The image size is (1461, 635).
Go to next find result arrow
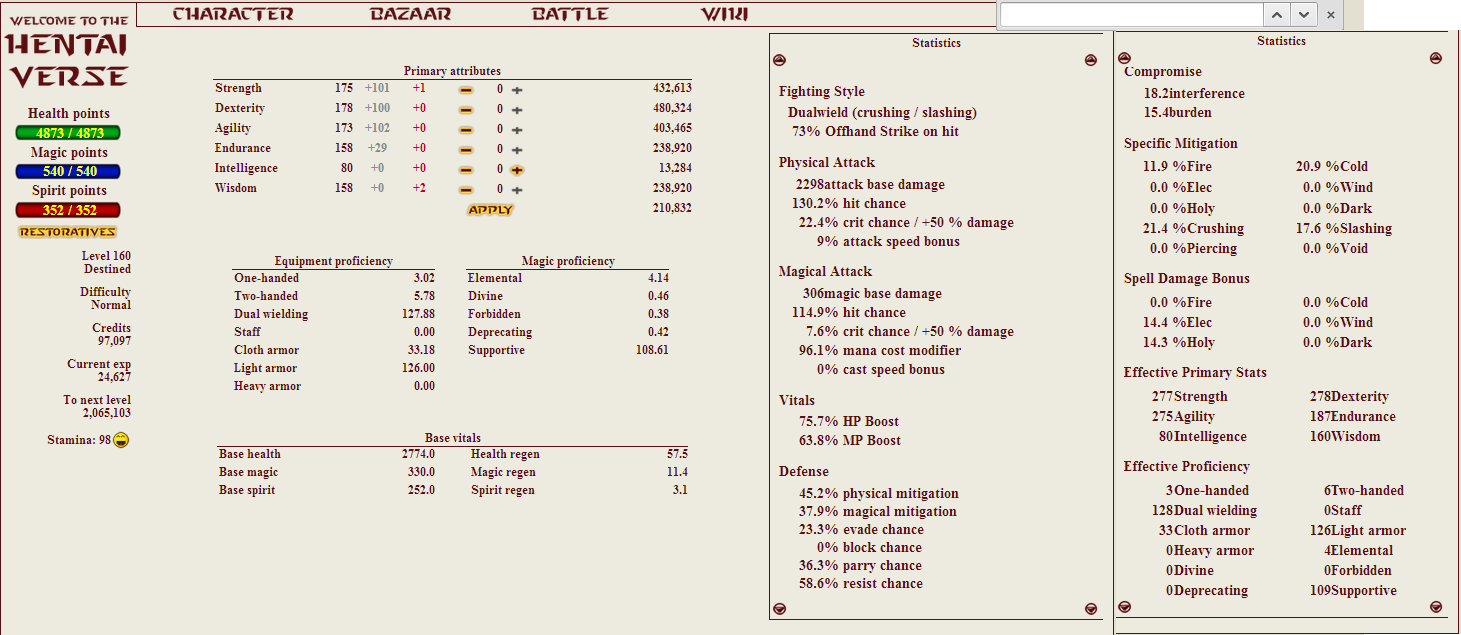1303,15
